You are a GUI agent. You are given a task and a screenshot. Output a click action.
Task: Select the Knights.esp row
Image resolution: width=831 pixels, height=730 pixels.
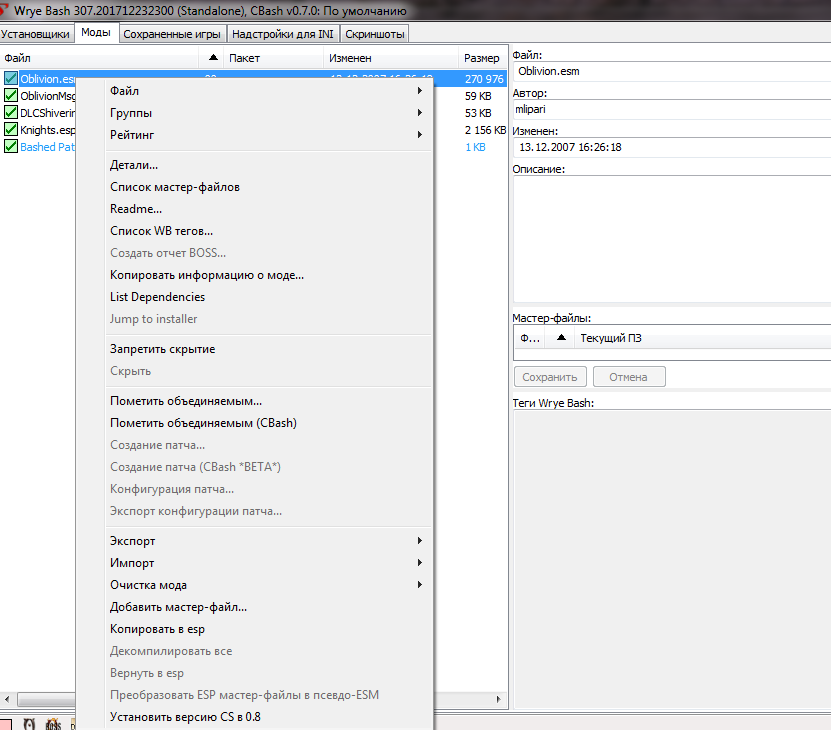47,130
